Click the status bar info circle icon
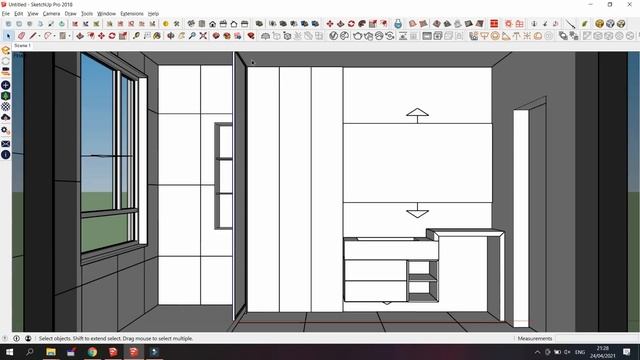The width and height of the screenshot is (640, 360). (x=16, y=338)
